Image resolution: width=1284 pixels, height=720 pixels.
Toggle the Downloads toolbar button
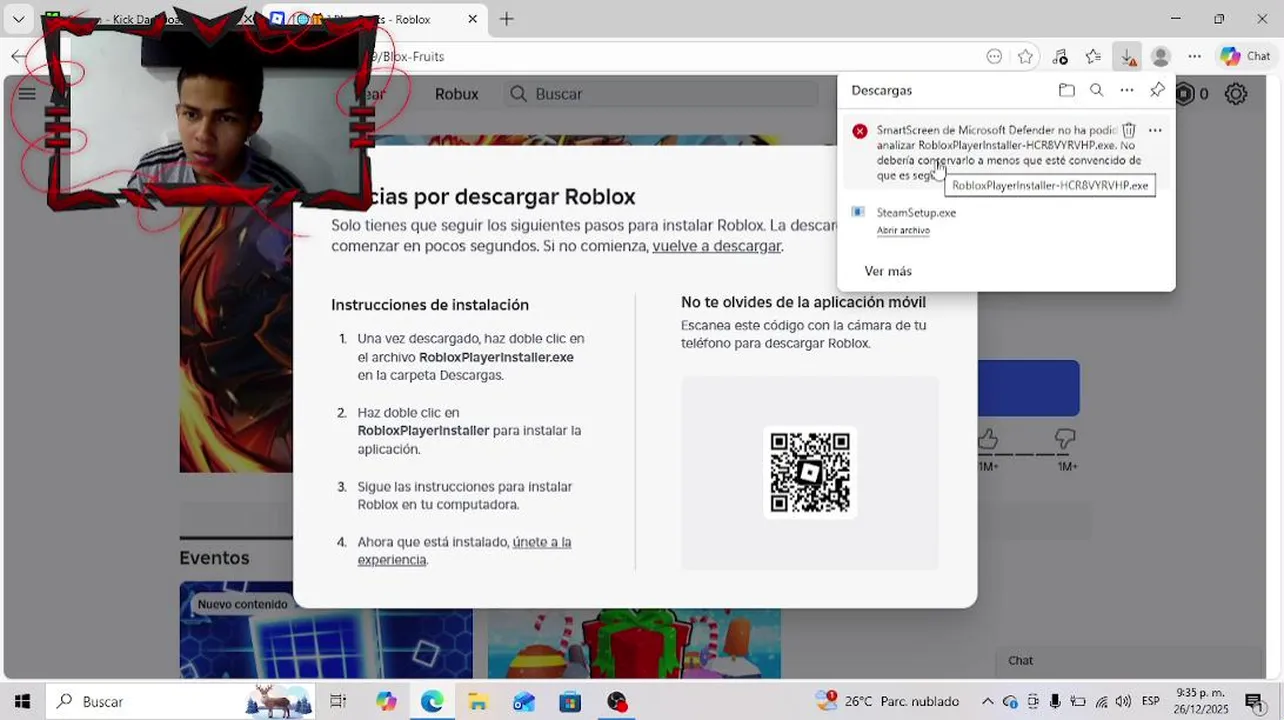[1127, 57]
